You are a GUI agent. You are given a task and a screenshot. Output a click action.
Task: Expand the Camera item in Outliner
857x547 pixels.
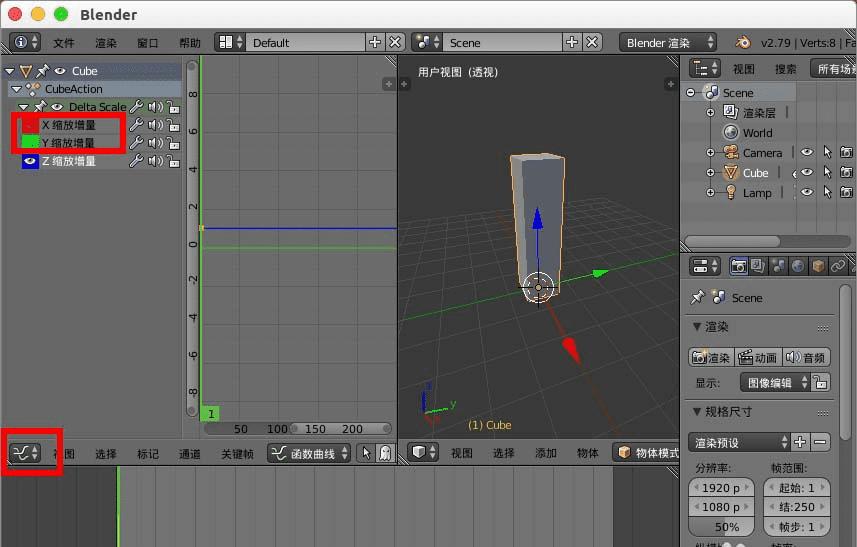pos(711,153)
